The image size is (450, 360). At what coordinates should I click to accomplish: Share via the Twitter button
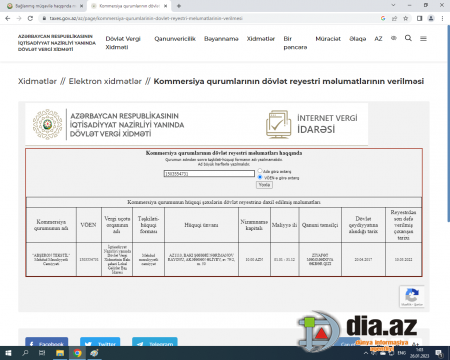(x=100, y=342)
